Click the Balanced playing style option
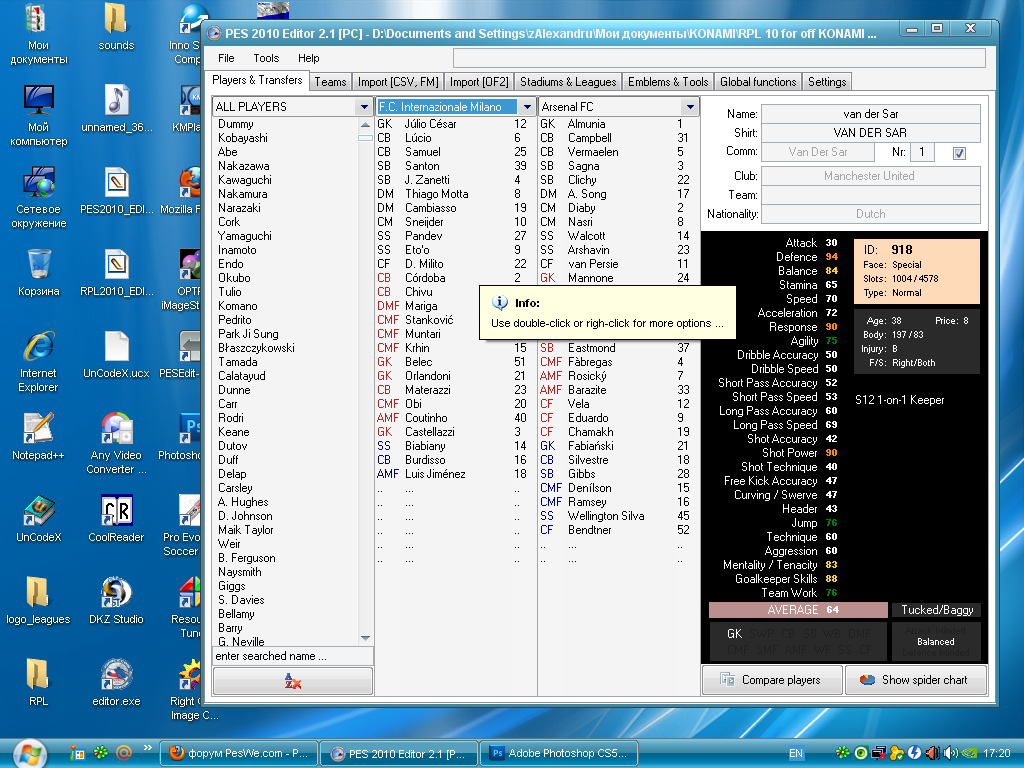This screenshot has width=1024, height=768. tap(935, 642)
